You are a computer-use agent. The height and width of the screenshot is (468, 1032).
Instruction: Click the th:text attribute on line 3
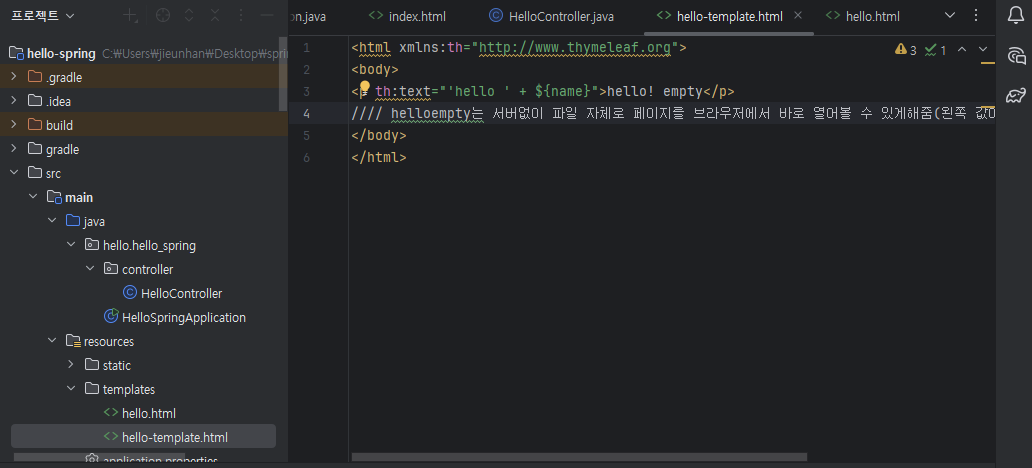[x=402, y=91]
